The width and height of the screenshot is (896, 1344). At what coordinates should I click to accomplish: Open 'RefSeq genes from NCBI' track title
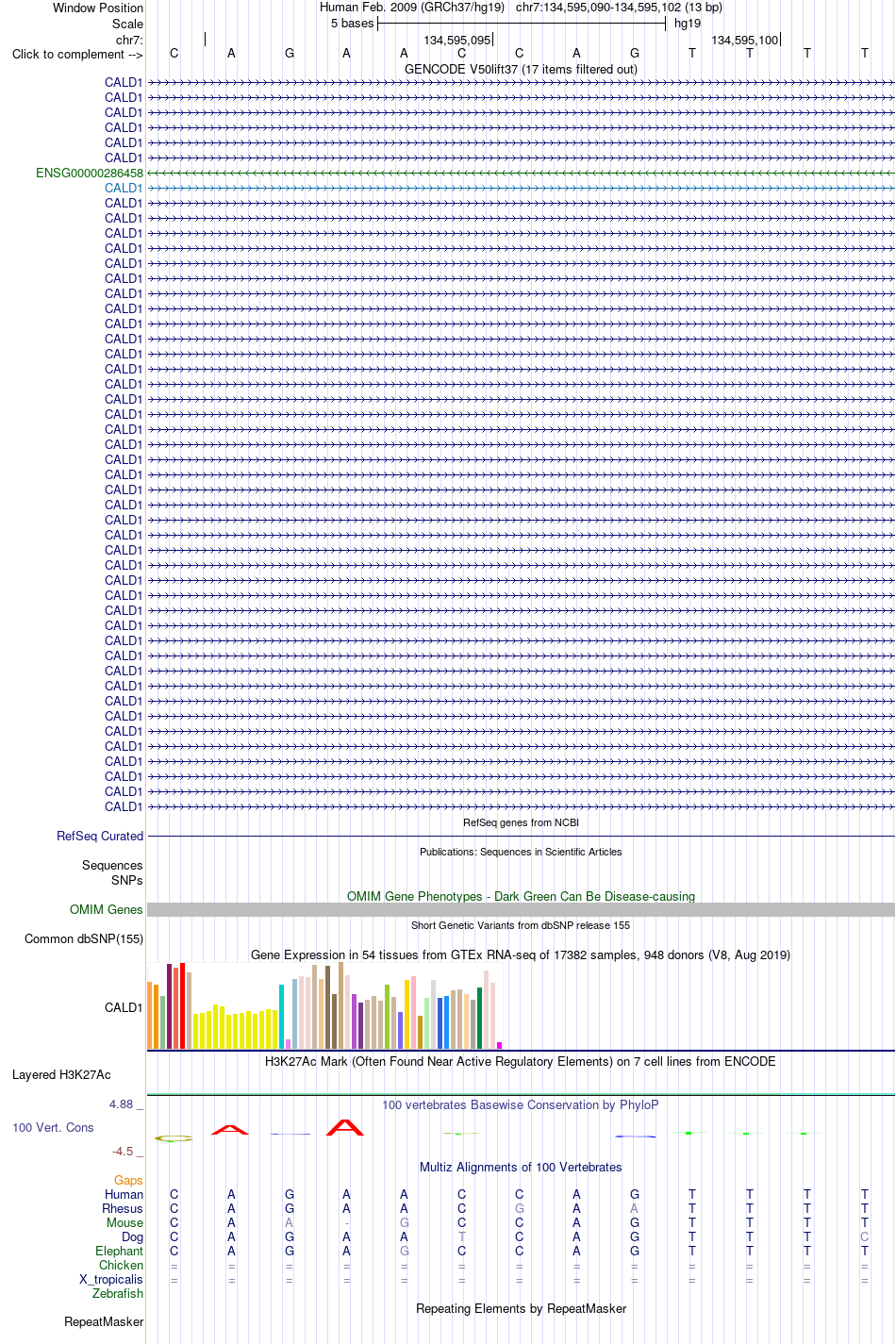[521, 822]
